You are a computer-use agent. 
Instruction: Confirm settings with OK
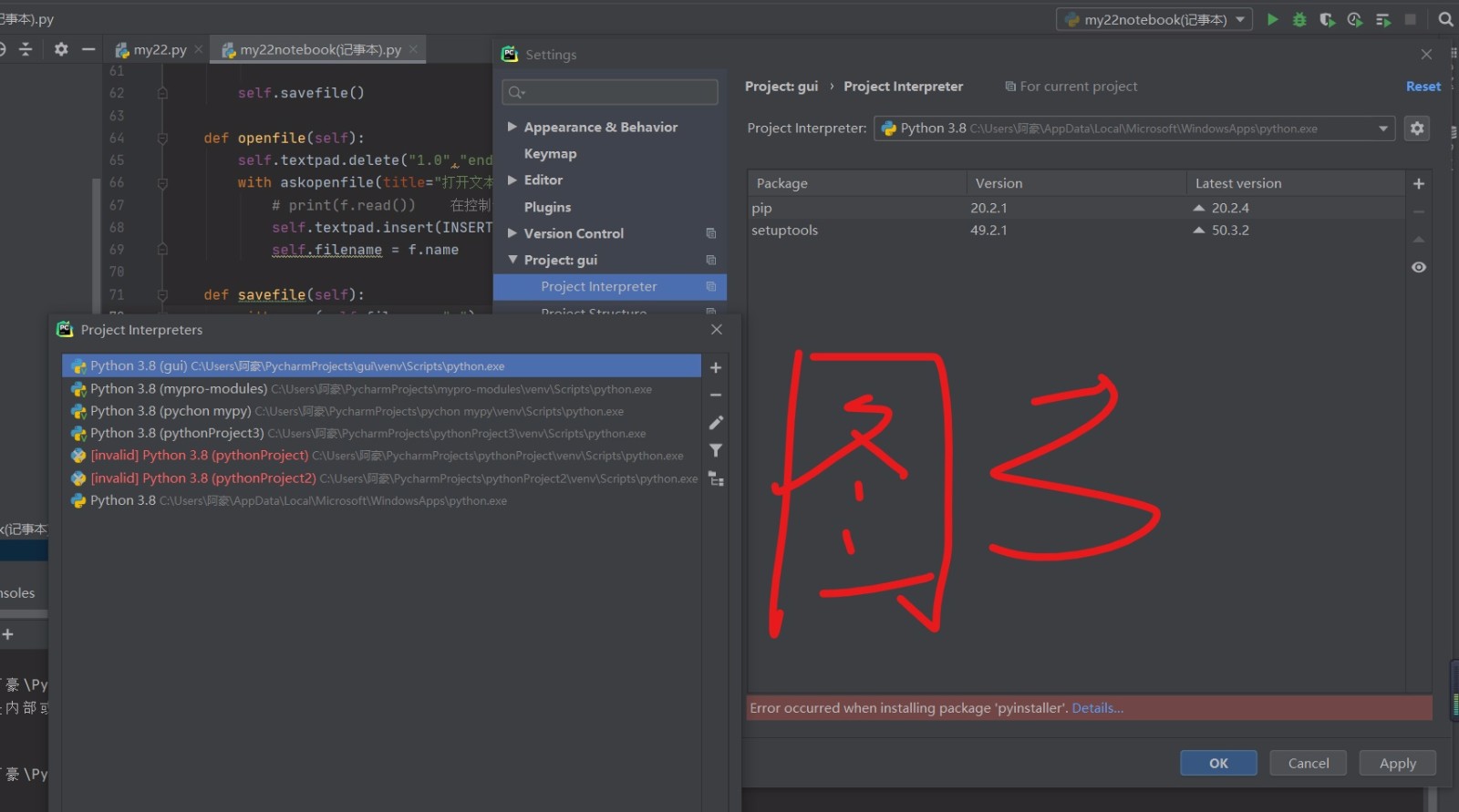click(1218, 763)
